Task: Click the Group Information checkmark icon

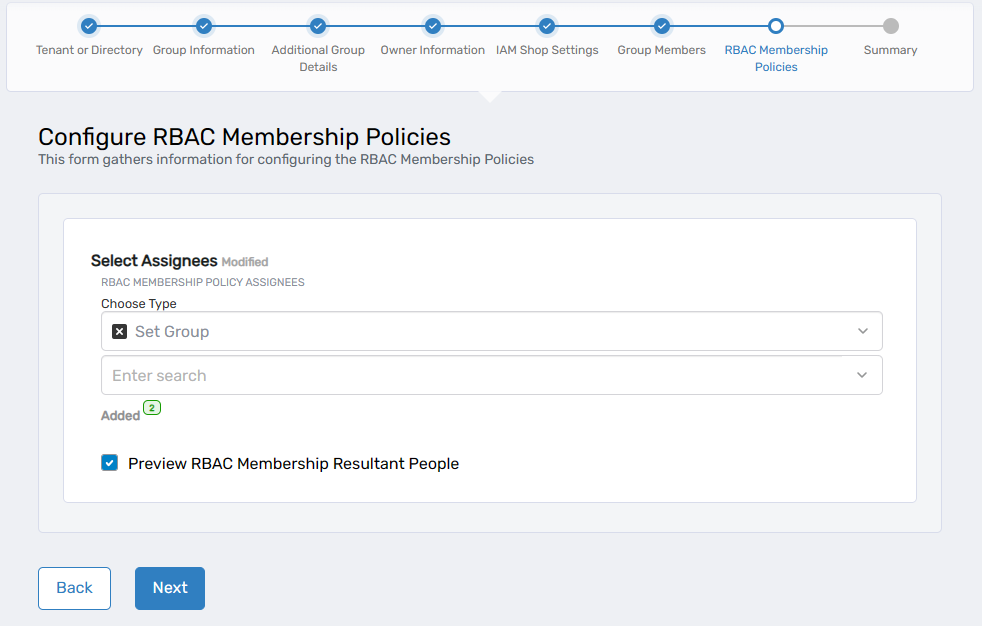Action: pyautogui.click(x=204, y=27)
